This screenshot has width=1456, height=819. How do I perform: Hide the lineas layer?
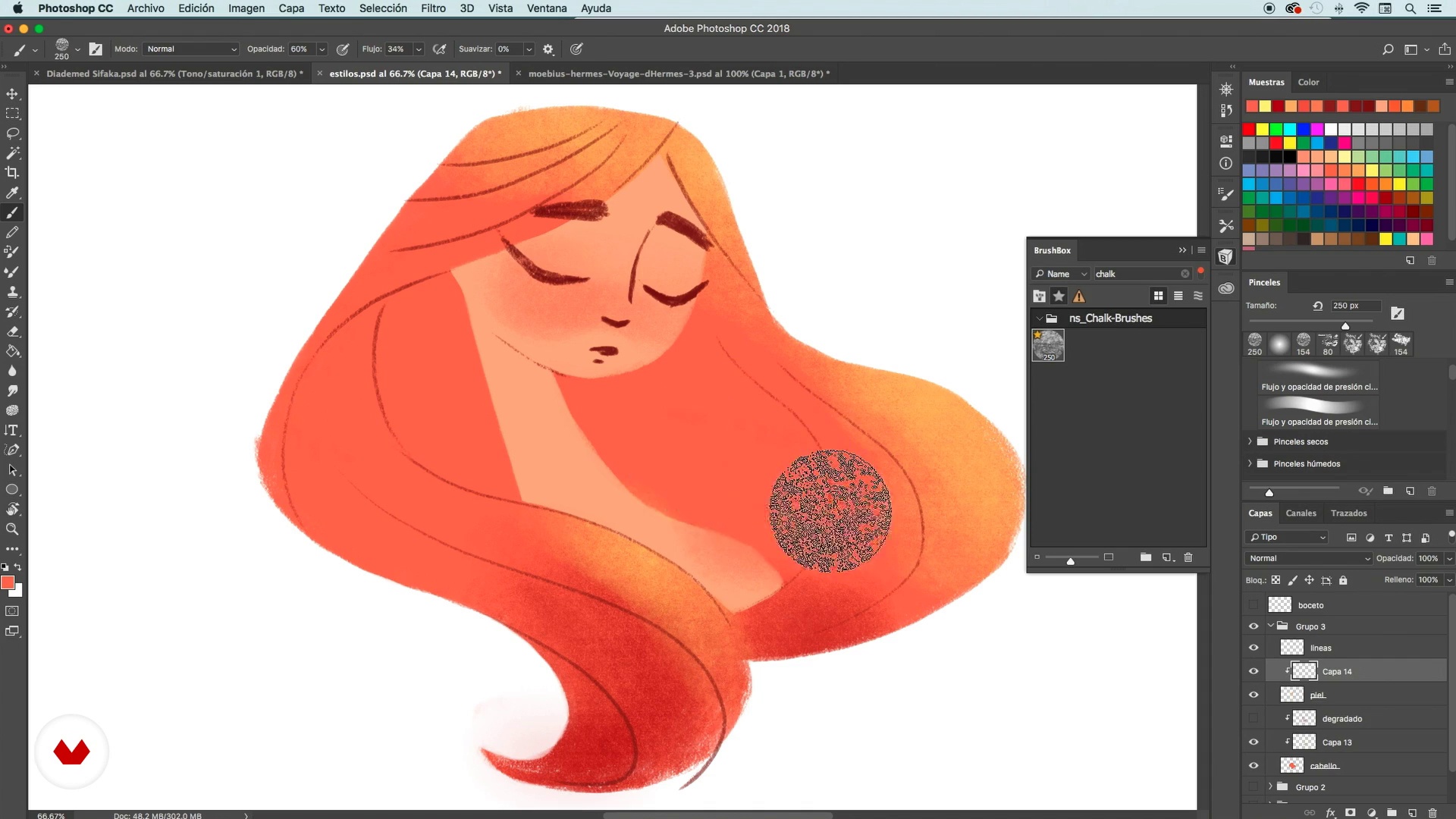pyautogui.click(x=1254, y=648)
